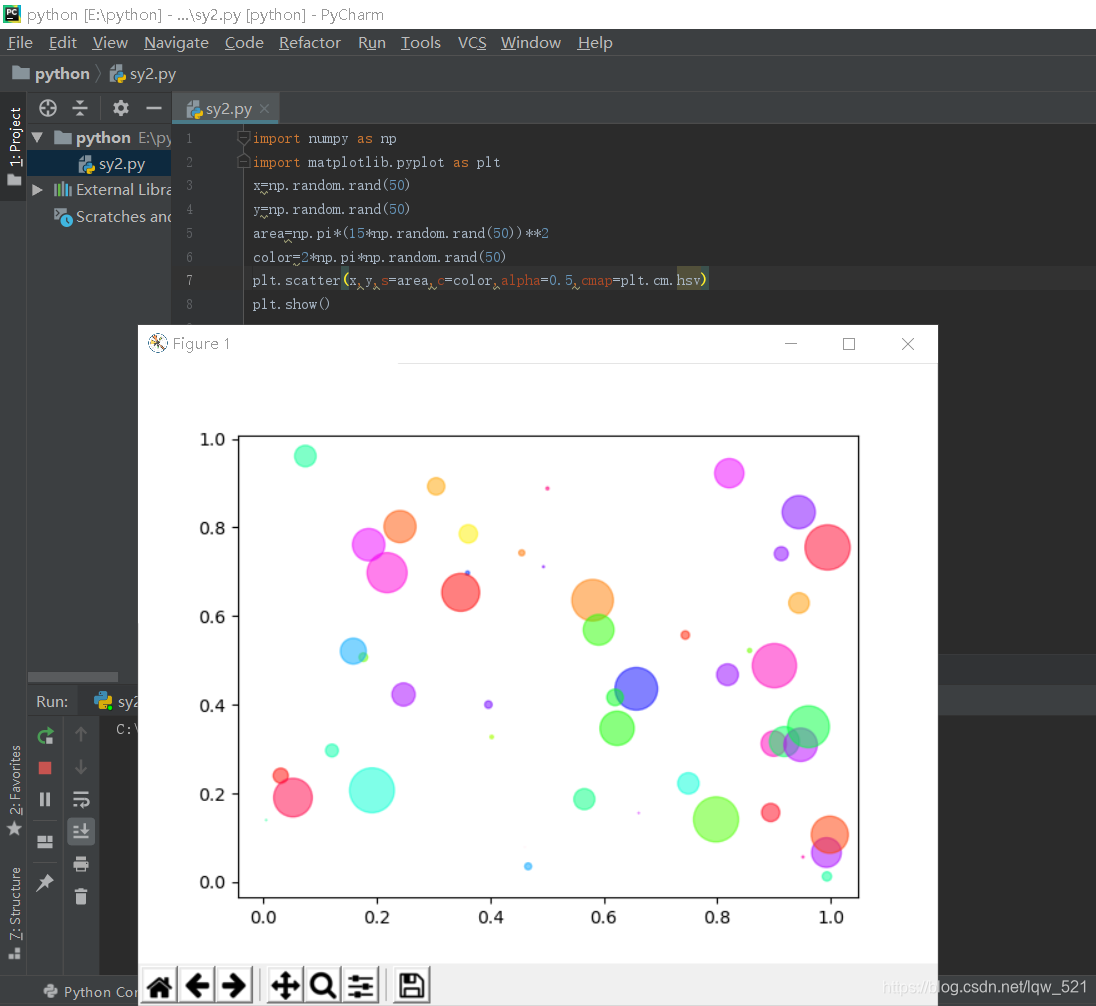1096x1006 pixels.
Task: Close the sy2.py editor tab
Action: 264,108
